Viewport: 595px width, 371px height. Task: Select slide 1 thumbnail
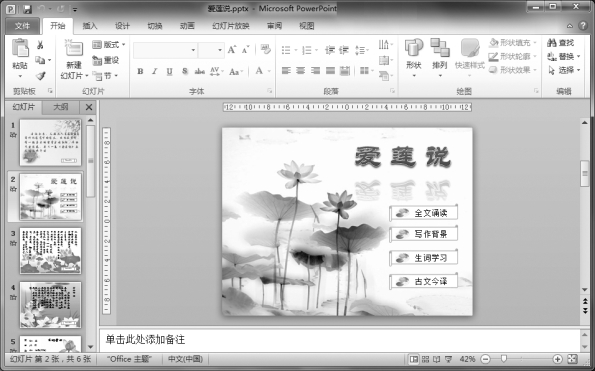pyautogui.click(x=50, y=142)
